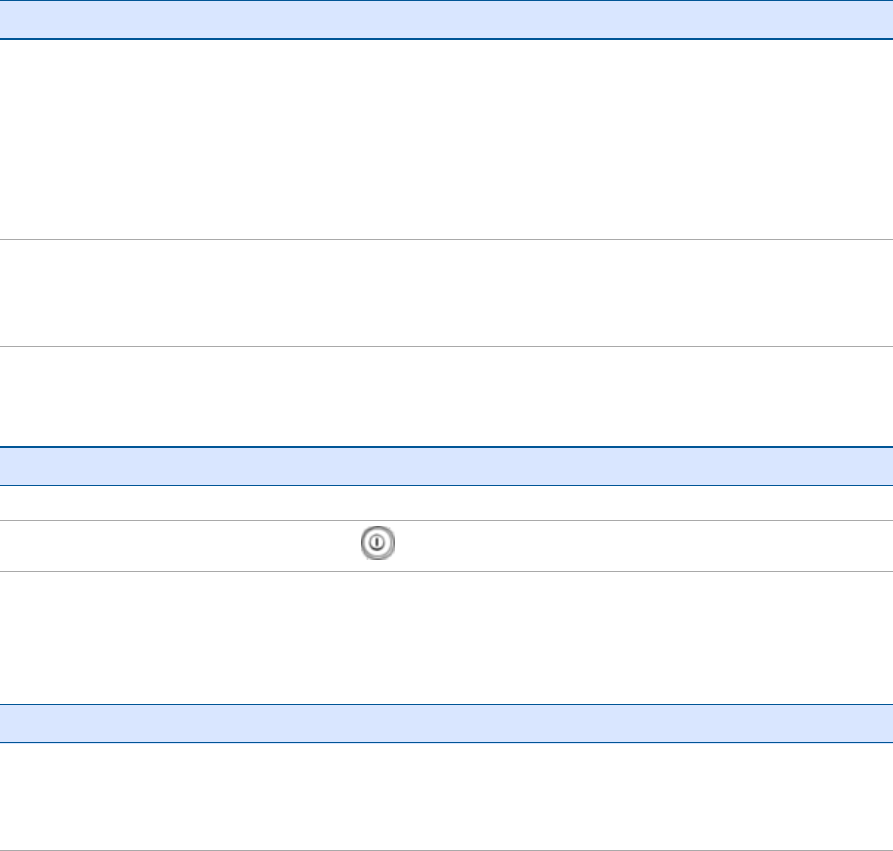
Task: Click blank cell left of power icon
Action: [170, 545]
